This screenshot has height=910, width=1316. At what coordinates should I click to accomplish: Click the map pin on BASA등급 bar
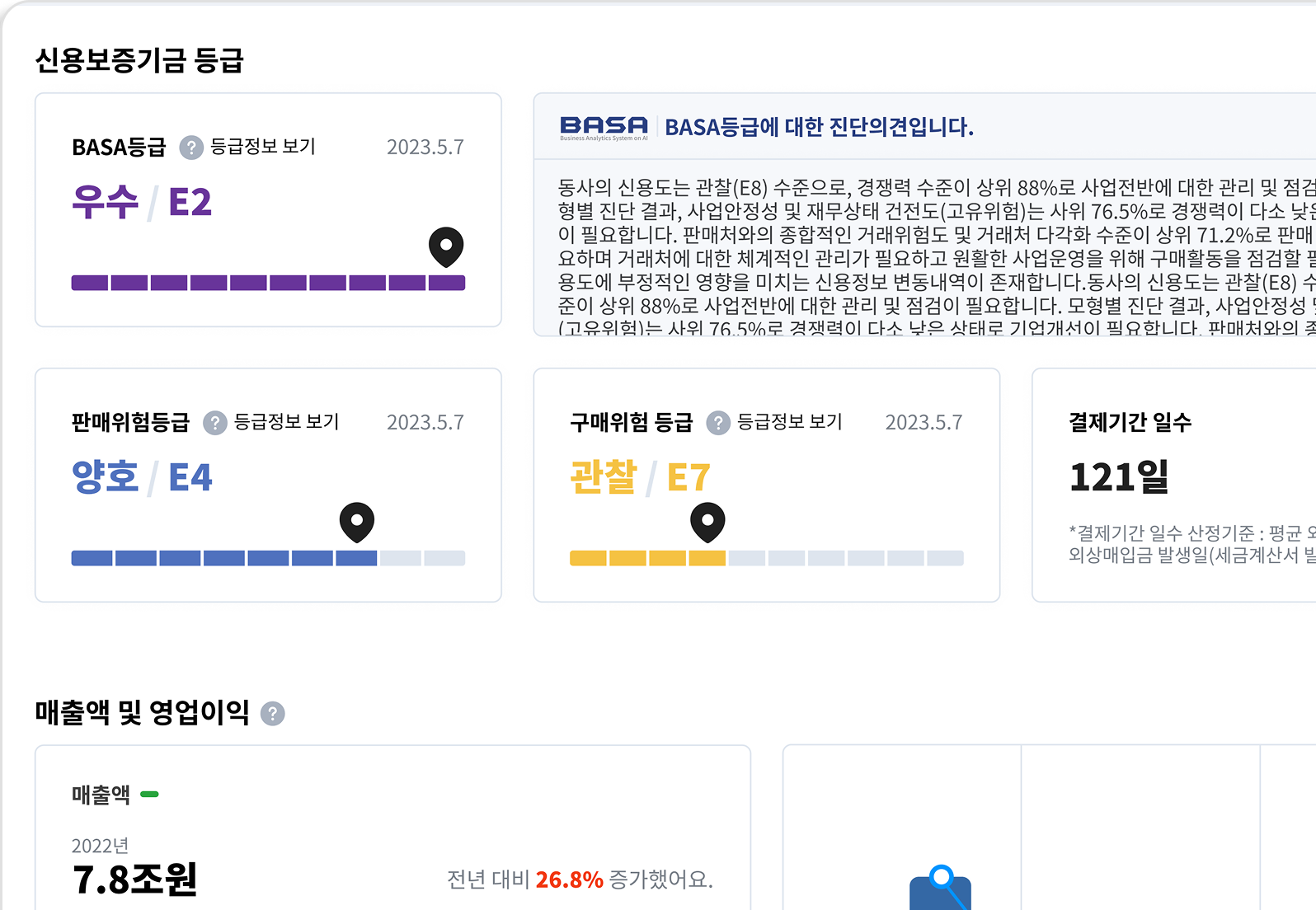(x=446, y=246)
